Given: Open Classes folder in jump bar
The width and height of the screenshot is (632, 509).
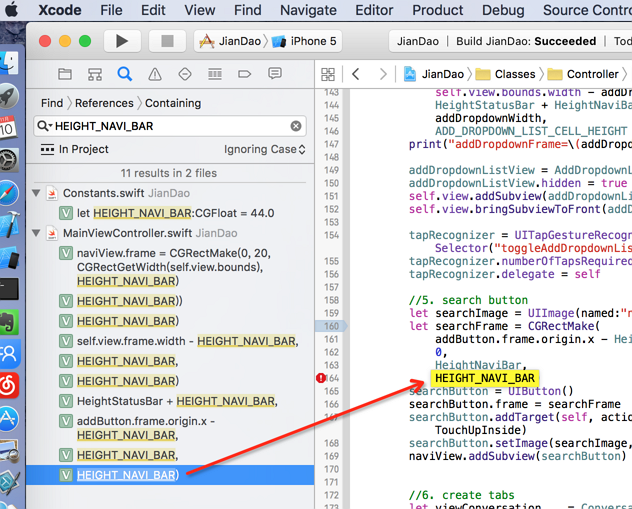Looking at the screenshot, I should 505,74.
